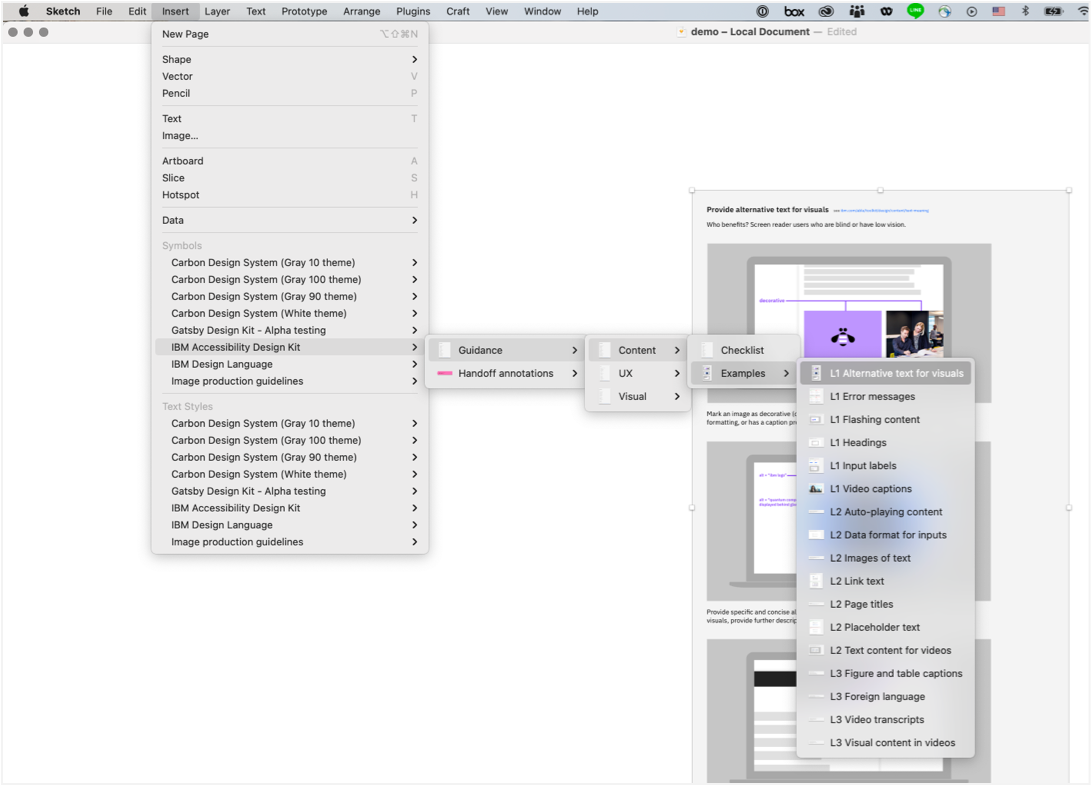The image size is (1092, 786).
Task: Click the Guidance submenu icon
Action: tap(444, 350)
